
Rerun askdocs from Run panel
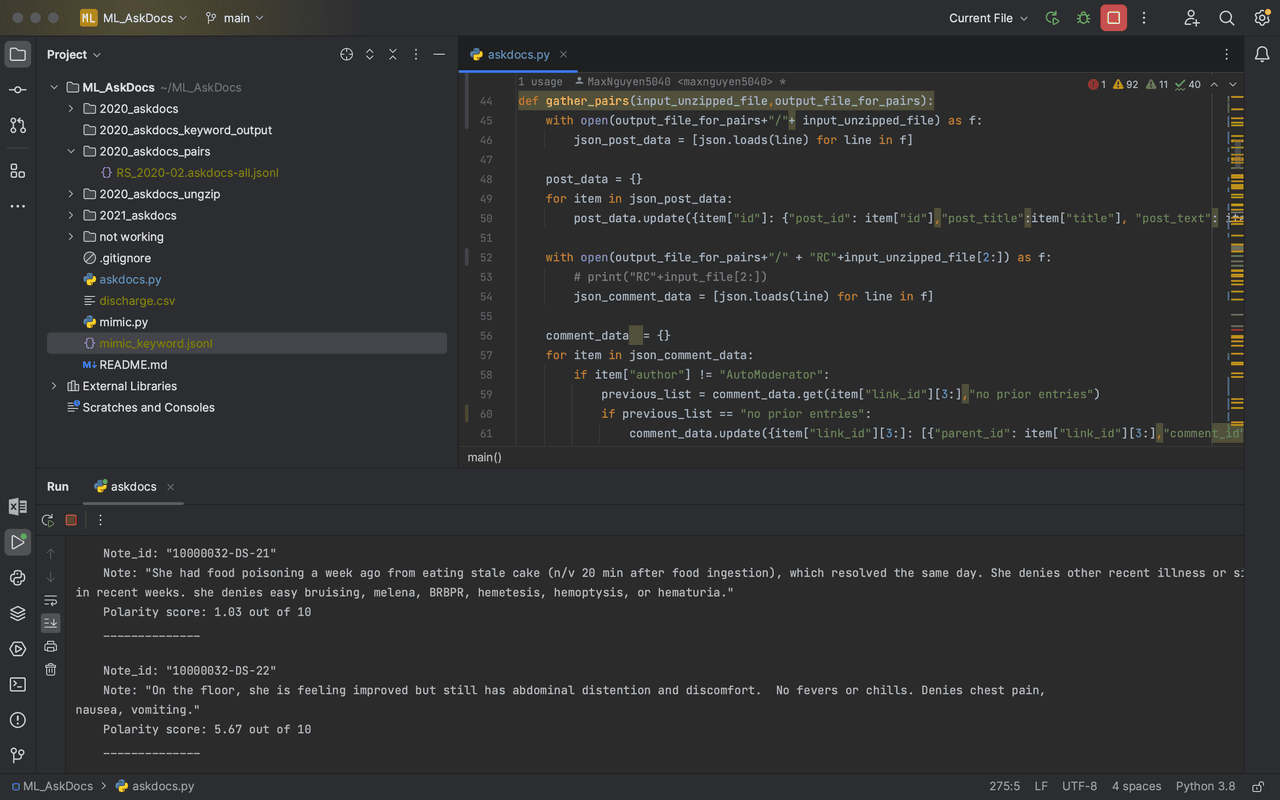pyautogui.click(x=48, y=520)
